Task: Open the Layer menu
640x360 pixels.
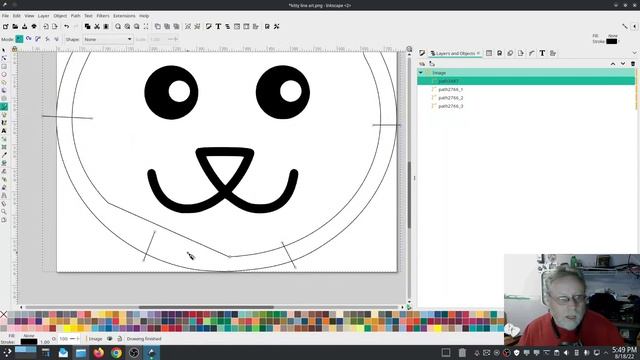Action: 43,16
